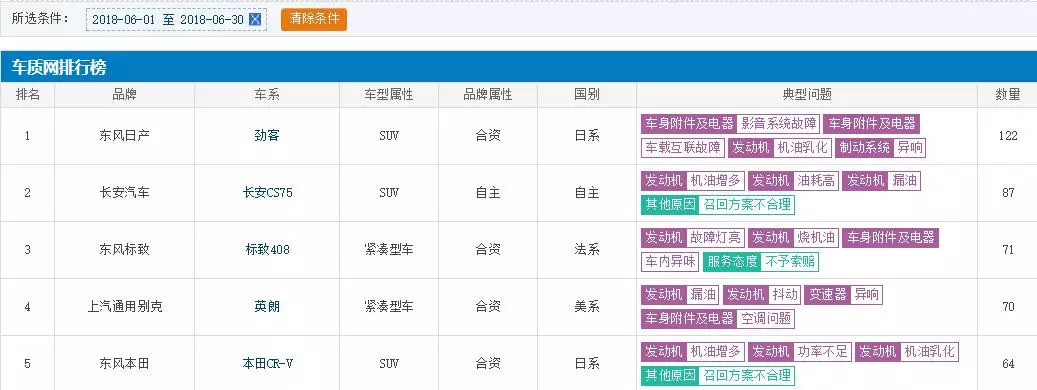Click the complaint count 122

pos(1008,136)
